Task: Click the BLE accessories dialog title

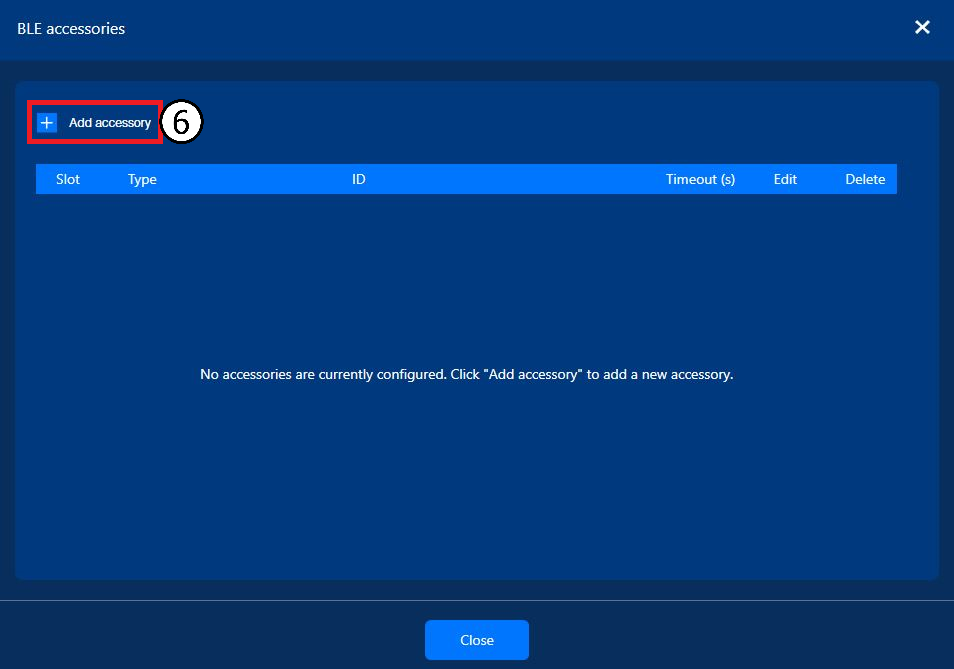Action: click(71, 29)
